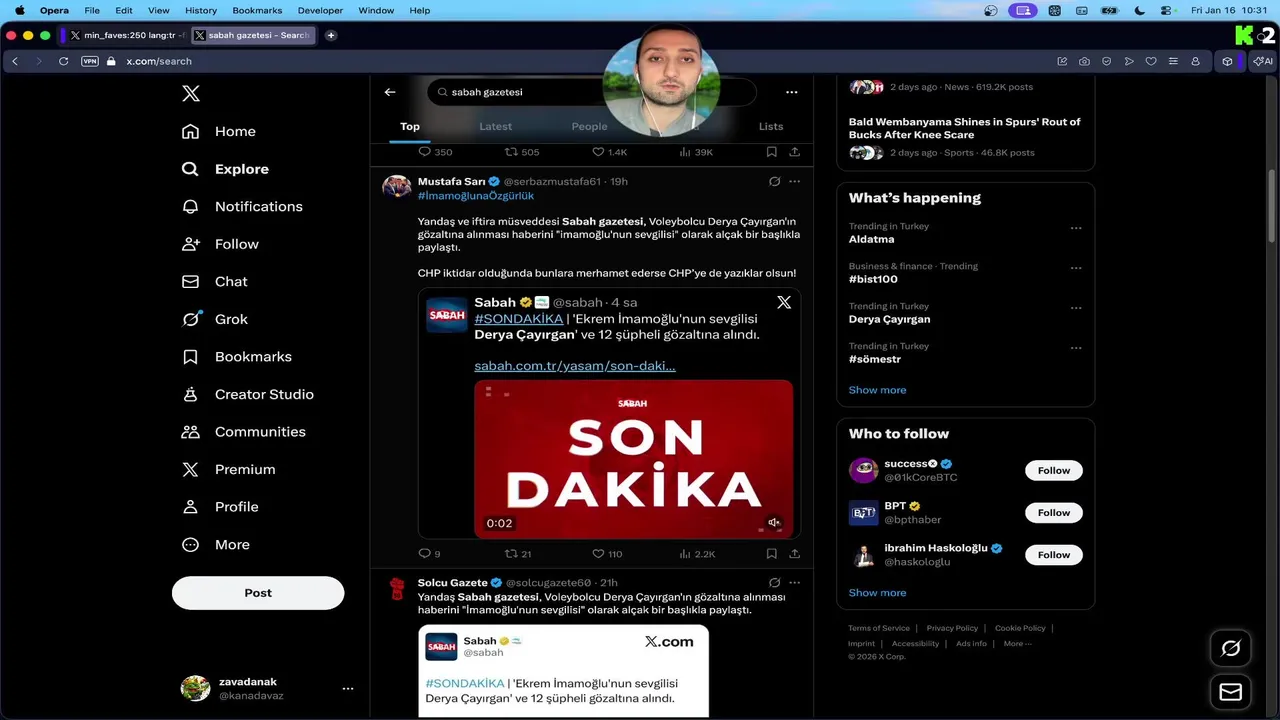Toggle Opera VPN badge in address bar
Screen dimensions: 1280x720
90,61
